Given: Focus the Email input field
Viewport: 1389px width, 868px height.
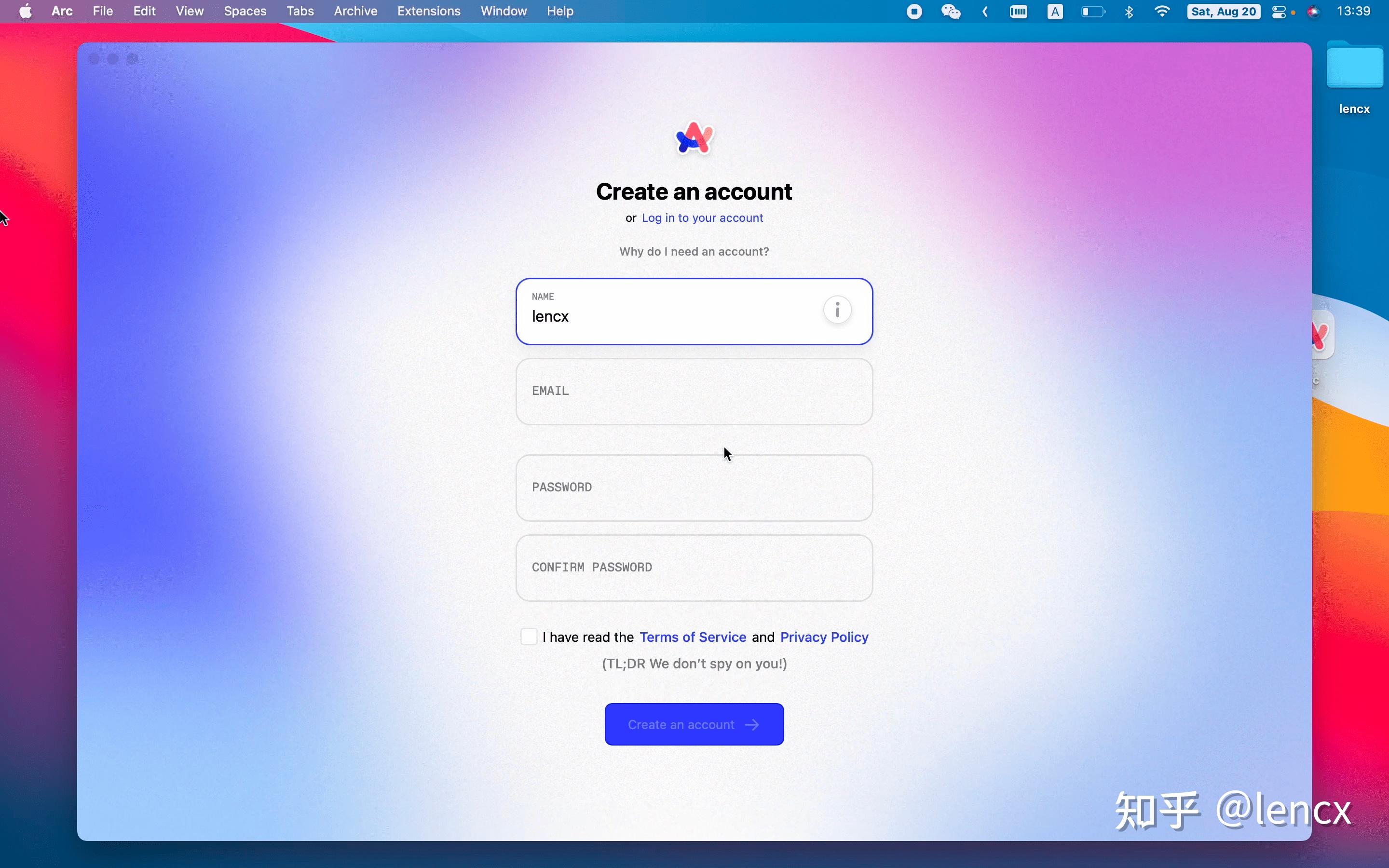Looking at the screenshot, I should tap(694, 392).
